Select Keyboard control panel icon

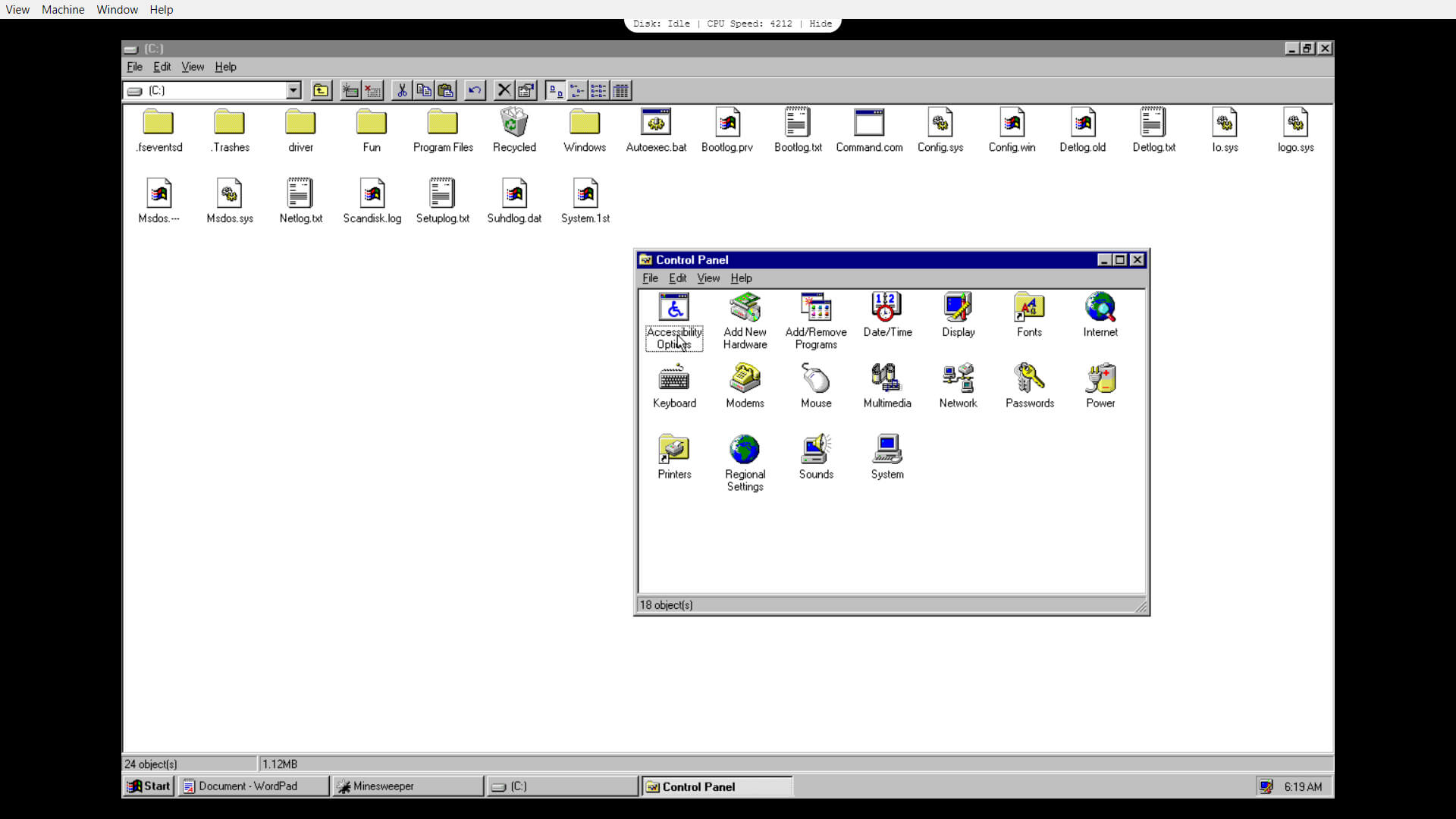674,387
